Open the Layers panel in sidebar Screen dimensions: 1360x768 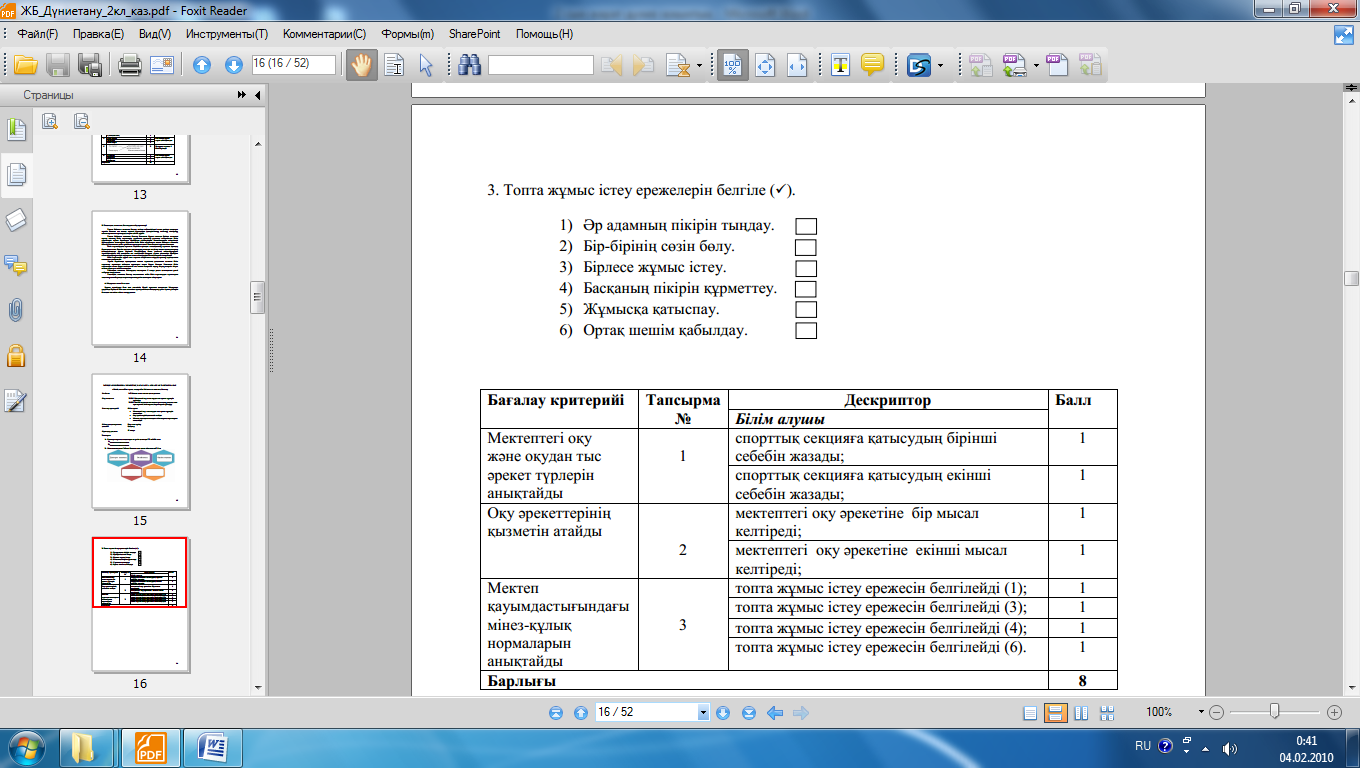pos(16,220)
